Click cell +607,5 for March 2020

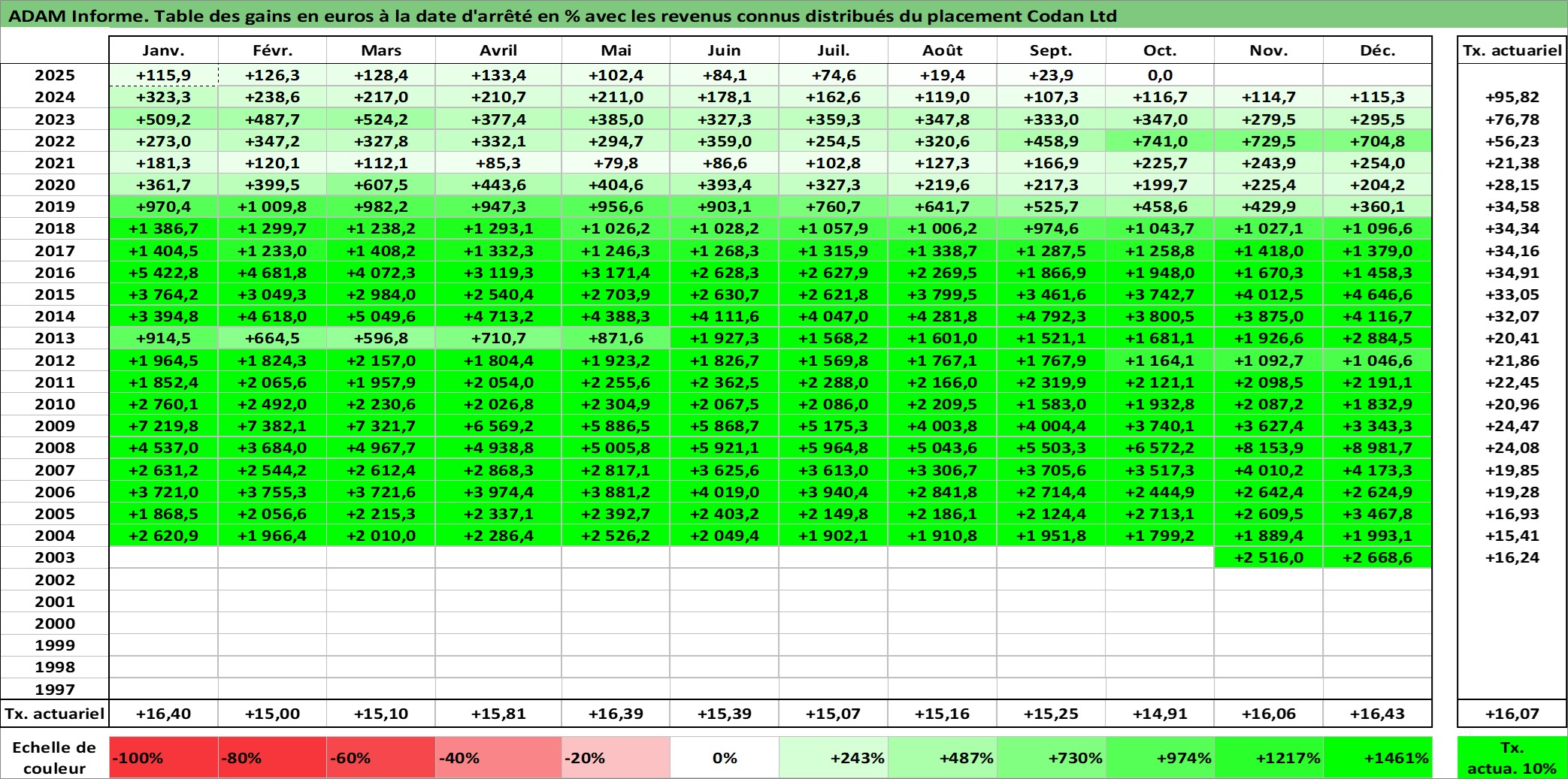coord(381,185)
